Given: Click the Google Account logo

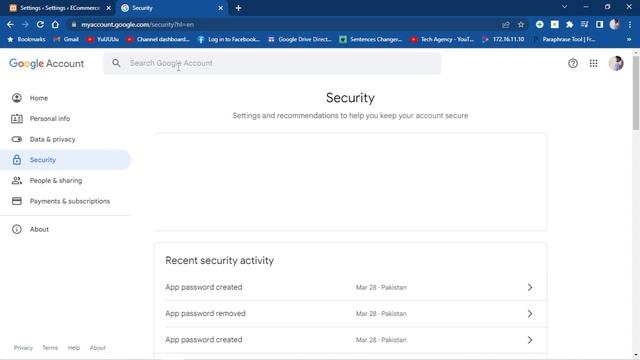Looking at the screenshot, I should tap(47, 63).
